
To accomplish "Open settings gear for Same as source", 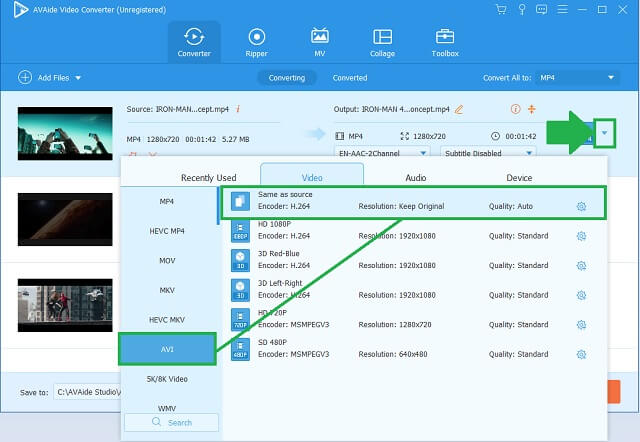I will click(581, 207).
